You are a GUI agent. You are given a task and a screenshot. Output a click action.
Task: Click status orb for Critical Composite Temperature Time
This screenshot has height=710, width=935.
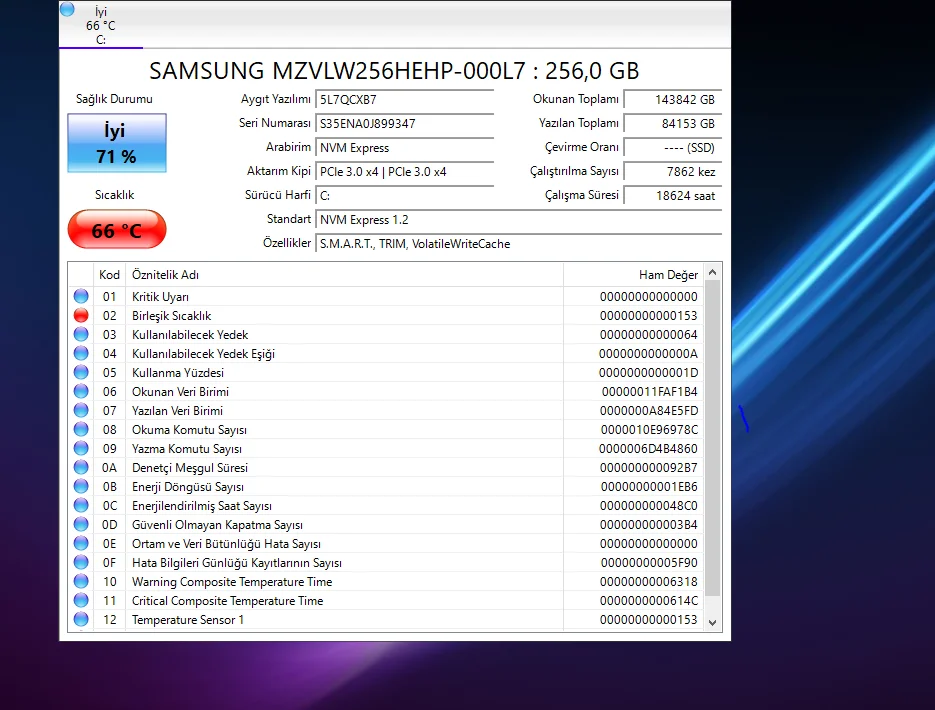pos(81,600)
